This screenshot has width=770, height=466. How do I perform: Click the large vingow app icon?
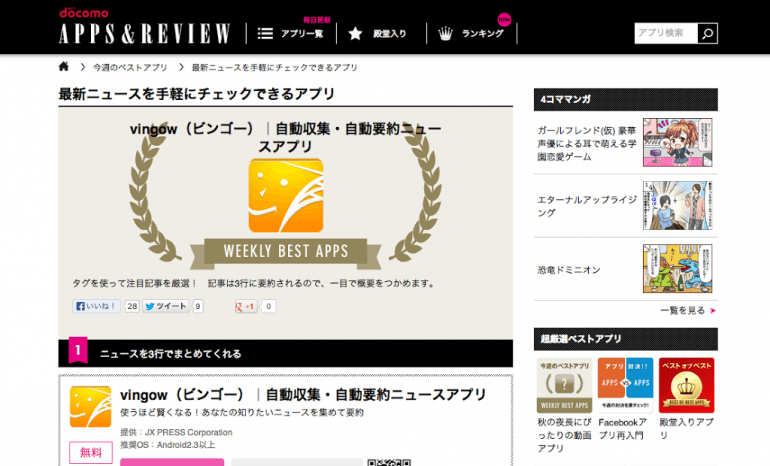[x=286, y=195]
